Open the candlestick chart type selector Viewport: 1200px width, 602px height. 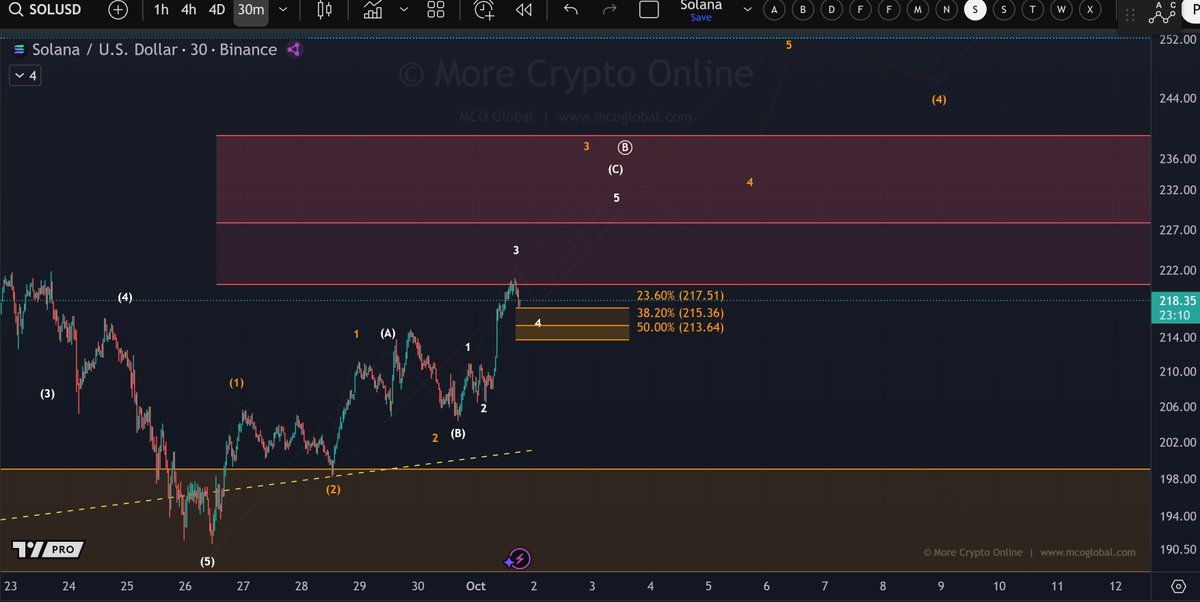click(324, 10)
